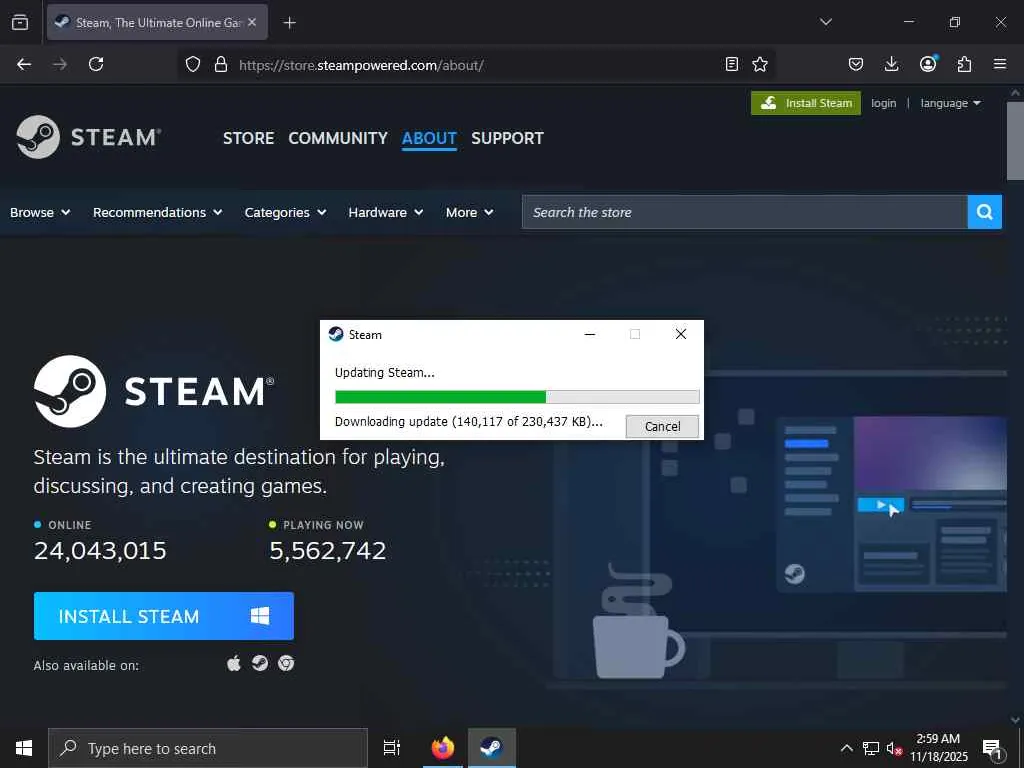This screenshot has width=1024, height=768.
Task: Choose the SteamOS download icon
Action: click(260, 664)
